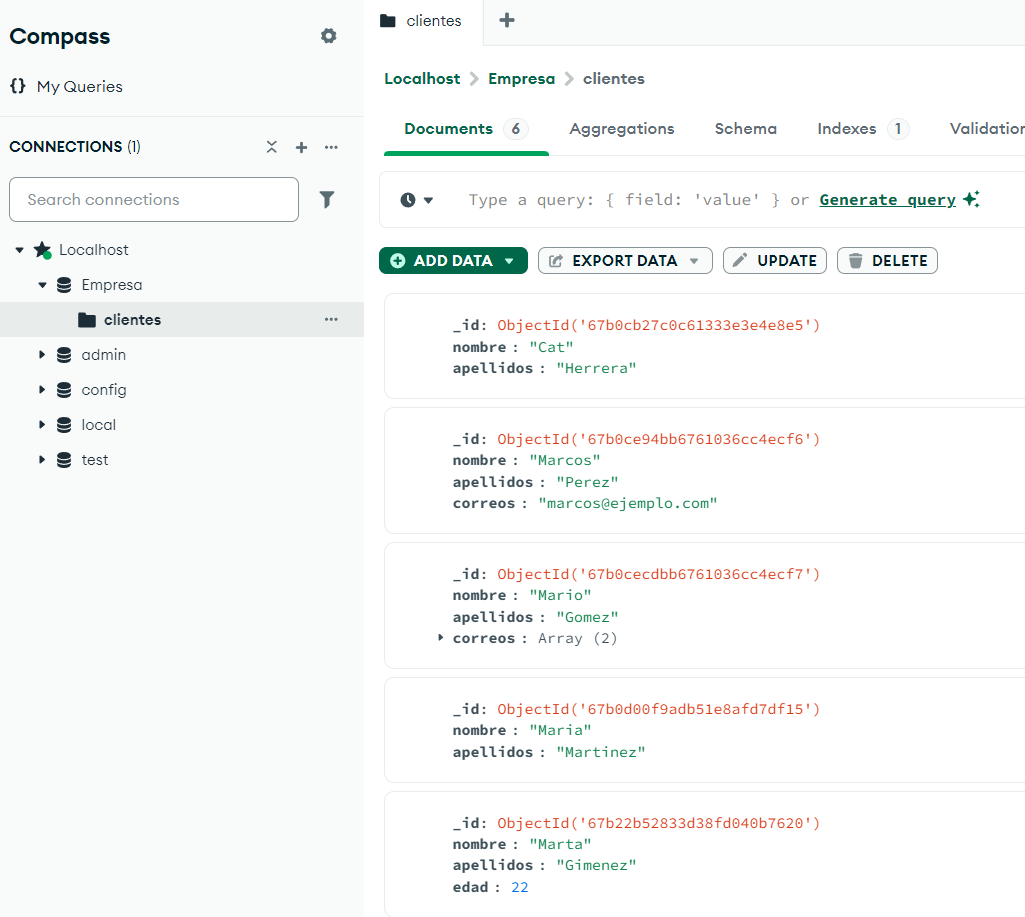
Task: Open clientes collection options ellipsis
Action: (331, 320)
